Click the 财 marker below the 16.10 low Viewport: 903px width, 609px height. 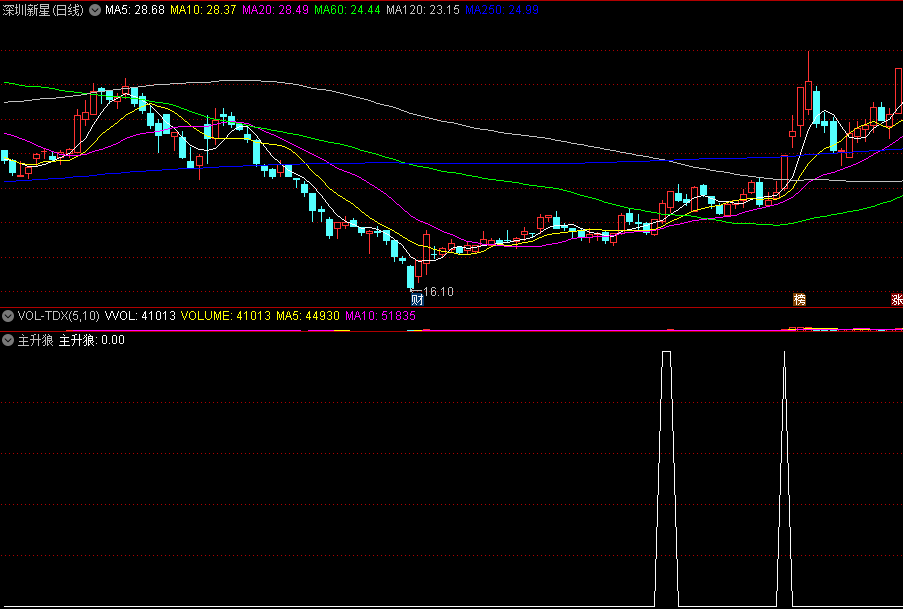tap(417, 299)
